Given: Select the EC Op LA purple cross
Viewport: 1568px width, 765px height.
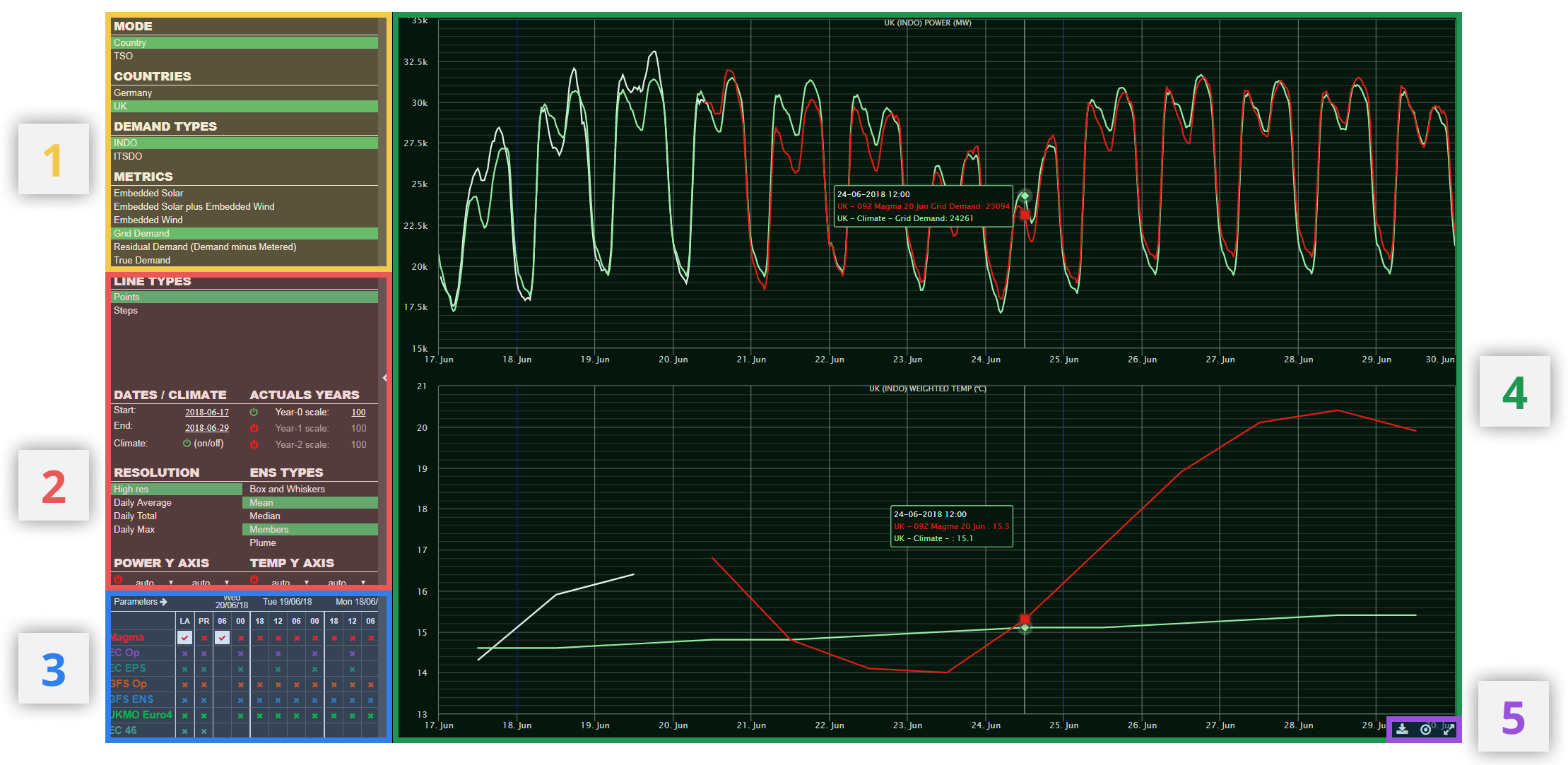Looking at the screenshot, I should (x=184, y=653).
